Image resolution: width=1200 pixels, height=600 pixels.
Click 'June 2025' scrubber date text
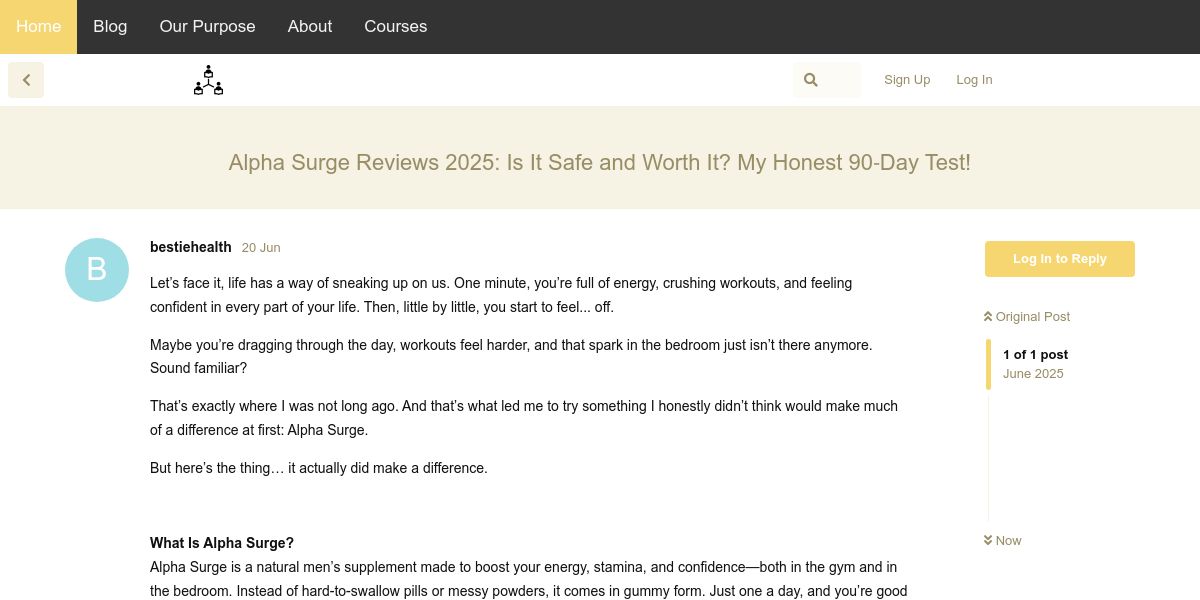1033,374
